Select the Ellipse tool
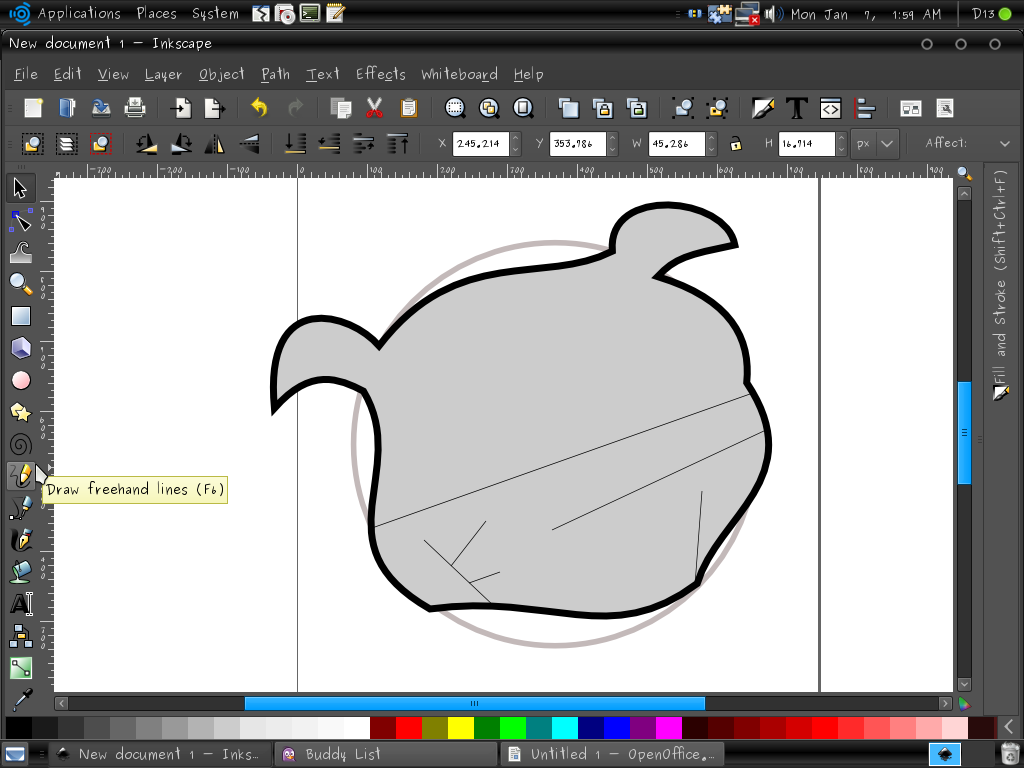This screenshot has width=1024, height=768. pos(21,380)
